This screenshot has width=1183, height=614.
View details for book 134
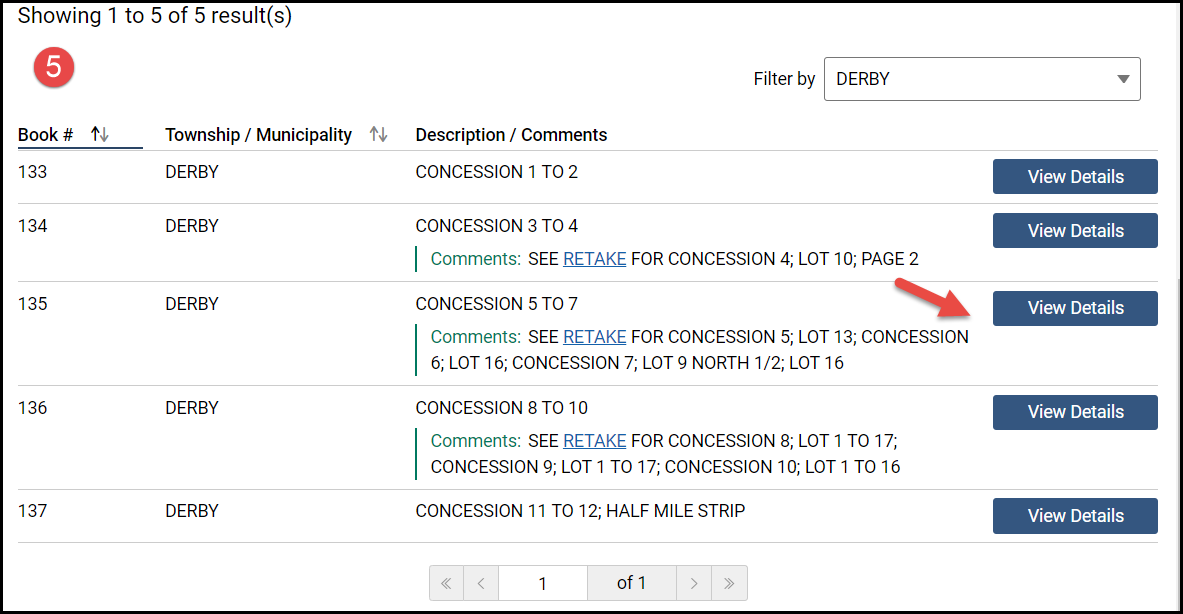tap(1075, 231)
